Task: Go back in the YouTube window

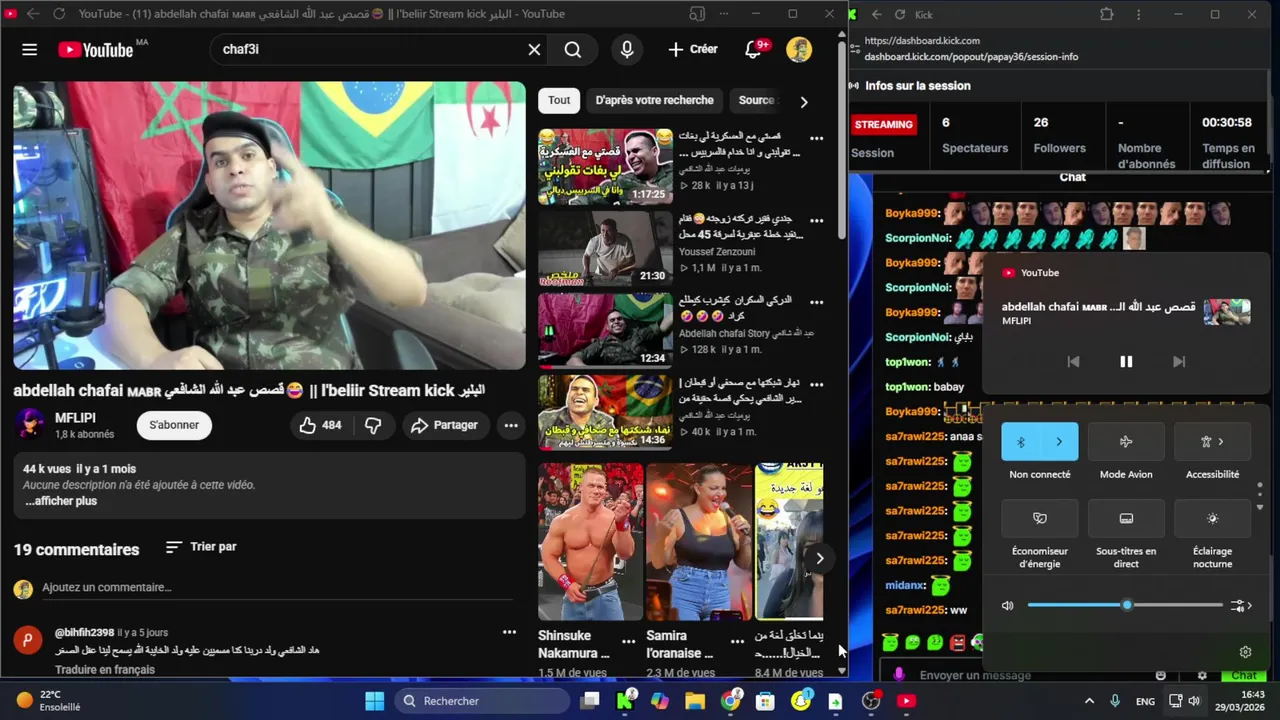Action: [x=34, y=14]
